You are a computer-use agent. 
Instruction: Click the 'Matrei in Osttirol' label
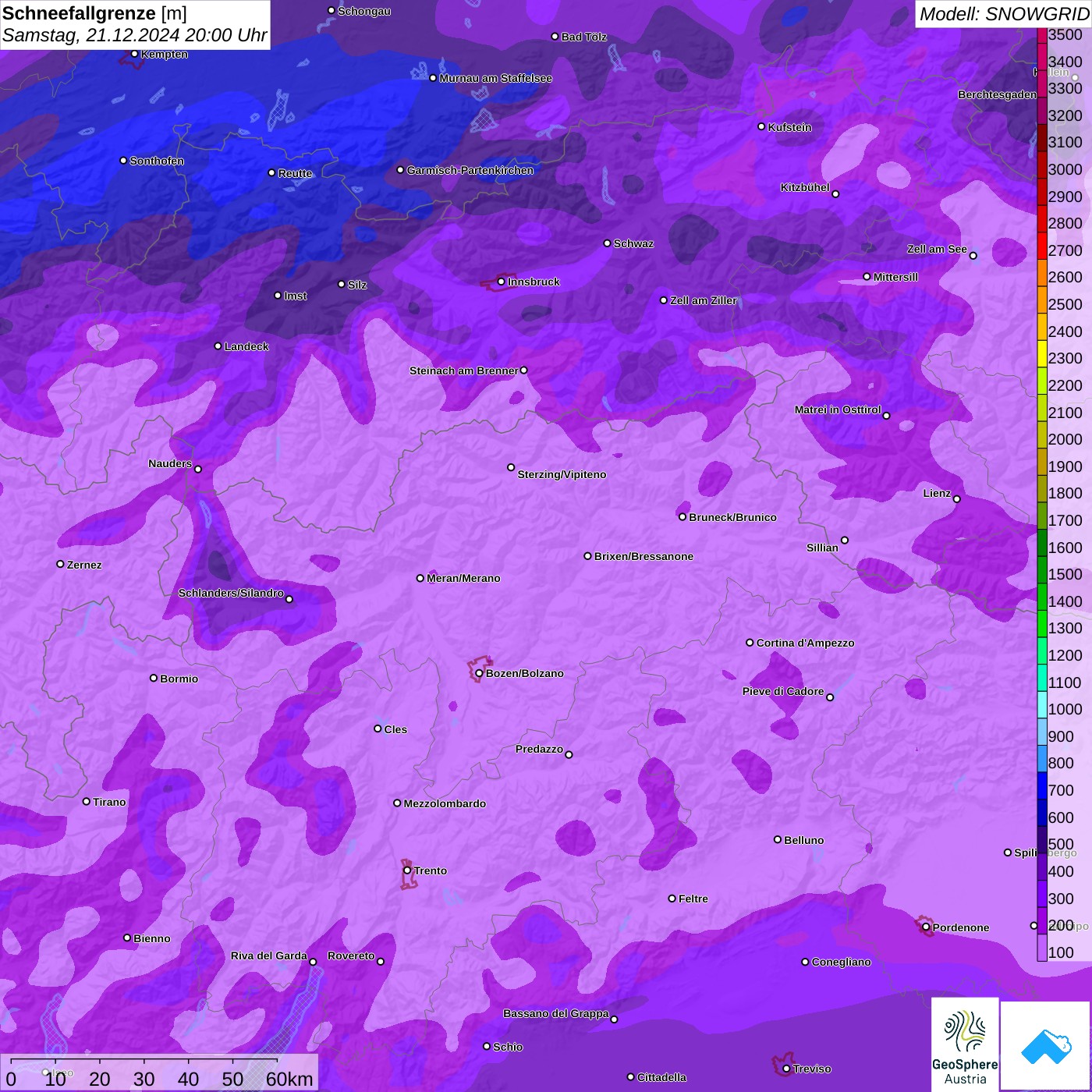[838, 409]
